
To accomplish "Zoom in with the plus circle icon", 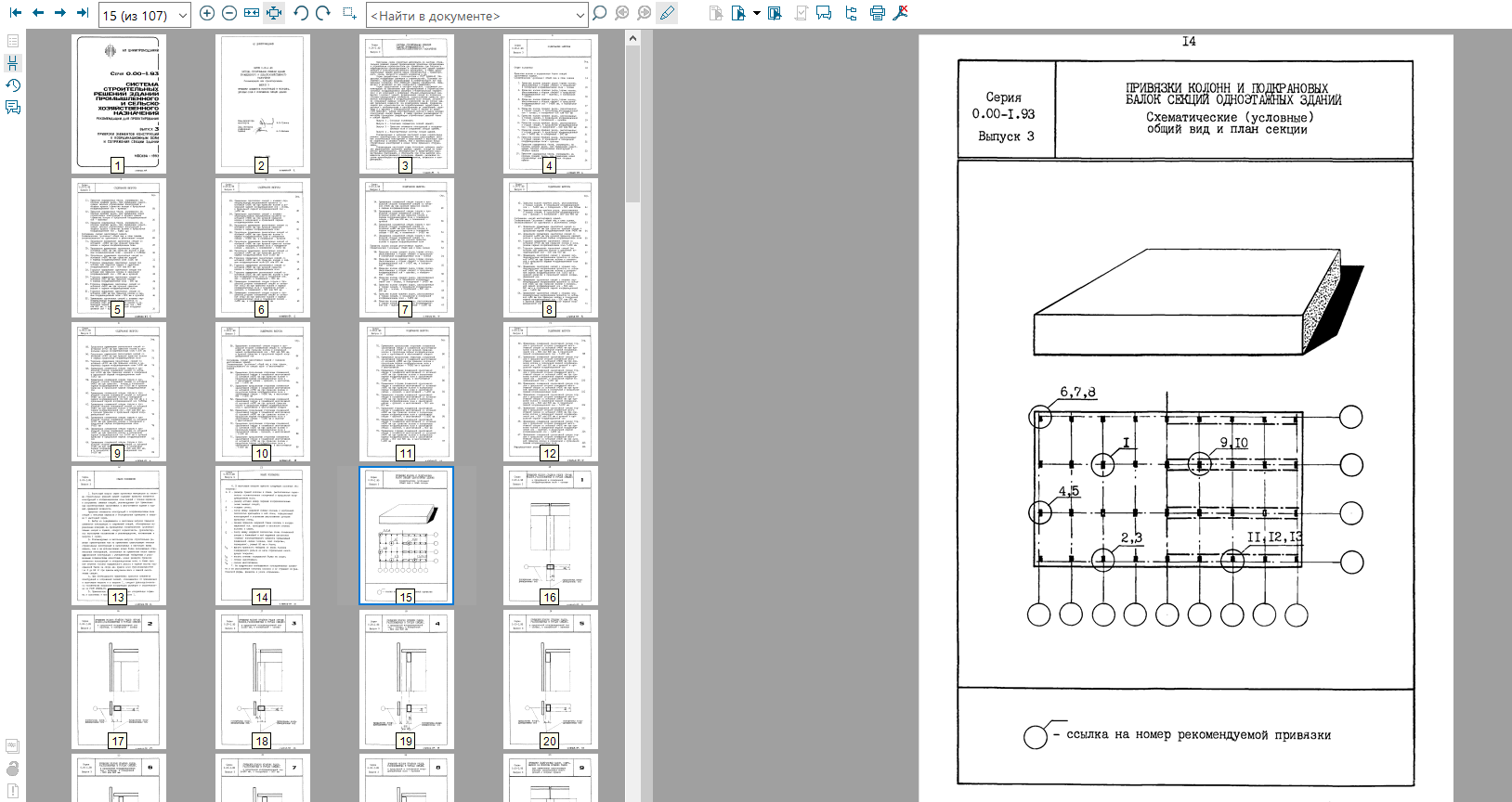I will (207, 13).
